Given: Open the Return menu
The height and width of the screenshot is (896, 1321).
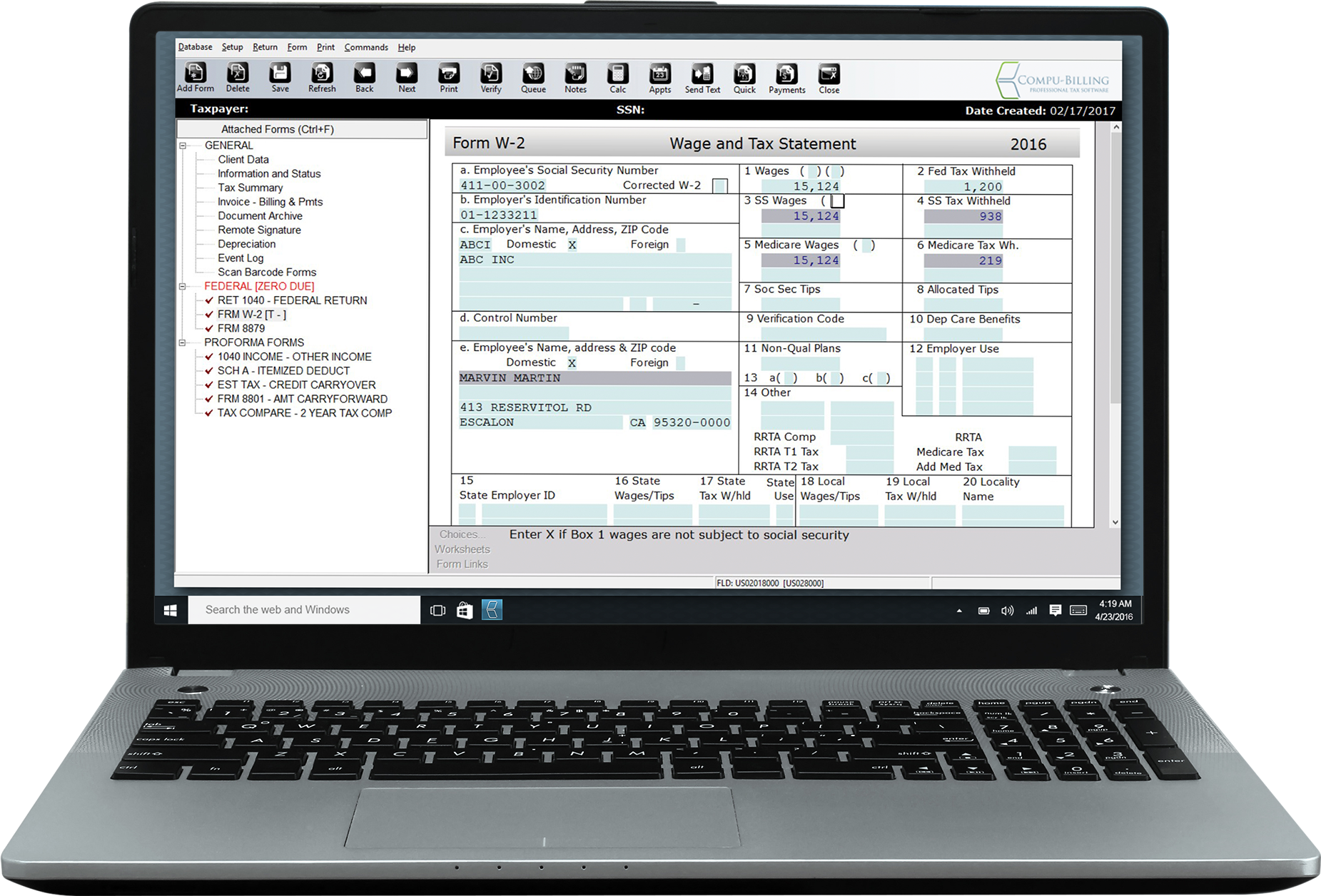Looking at the screenshot, I should (265, 47).
